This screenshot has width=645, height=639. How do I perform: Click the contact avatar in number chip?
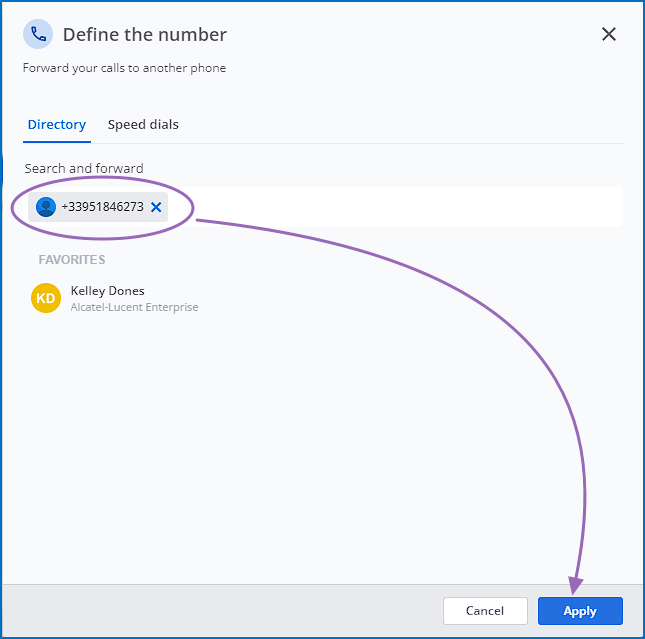pos(46,207)
